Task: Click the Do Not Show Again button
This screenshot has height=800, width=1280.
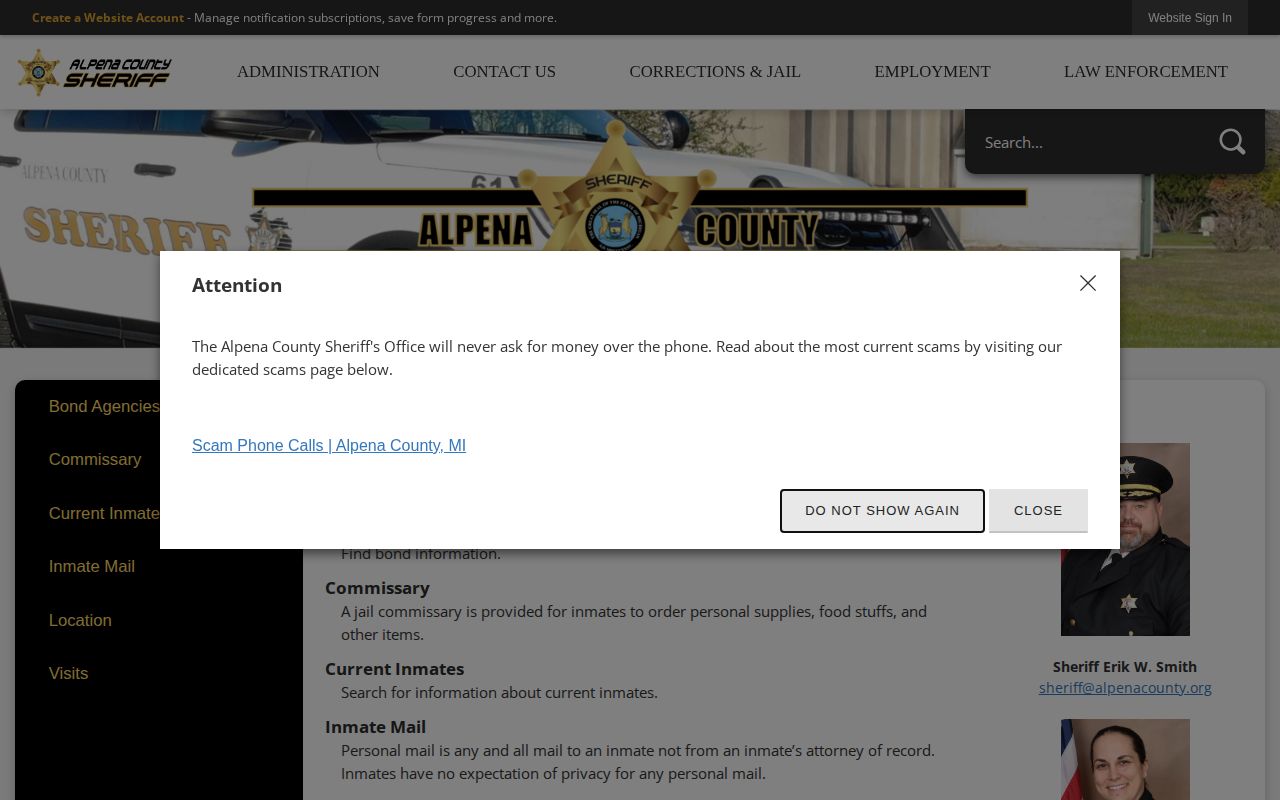Action: pyautogui.click(x=882, y=511)
